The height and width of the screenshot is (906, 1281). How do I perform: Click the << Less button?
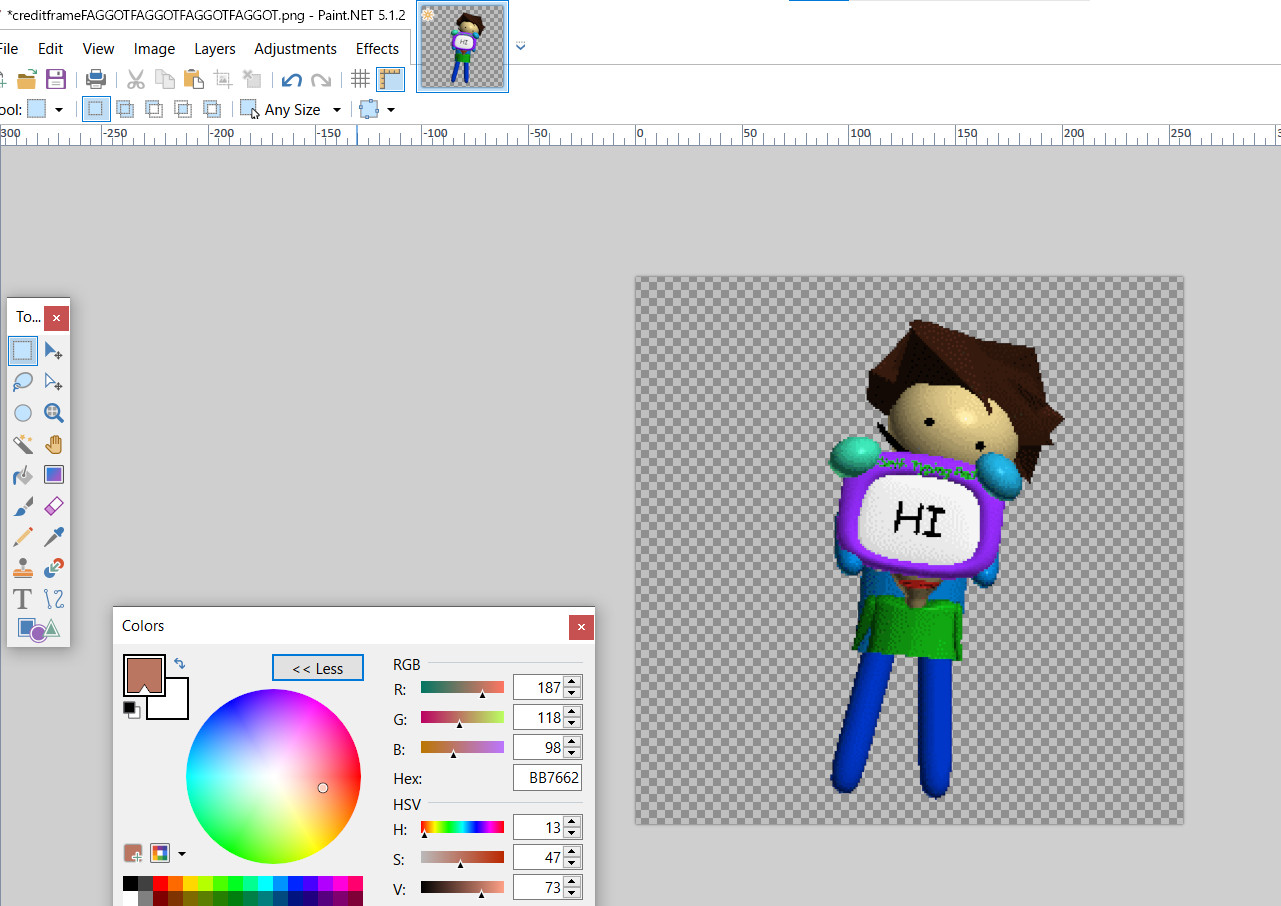pyautogui.click(x=318, y=668)
